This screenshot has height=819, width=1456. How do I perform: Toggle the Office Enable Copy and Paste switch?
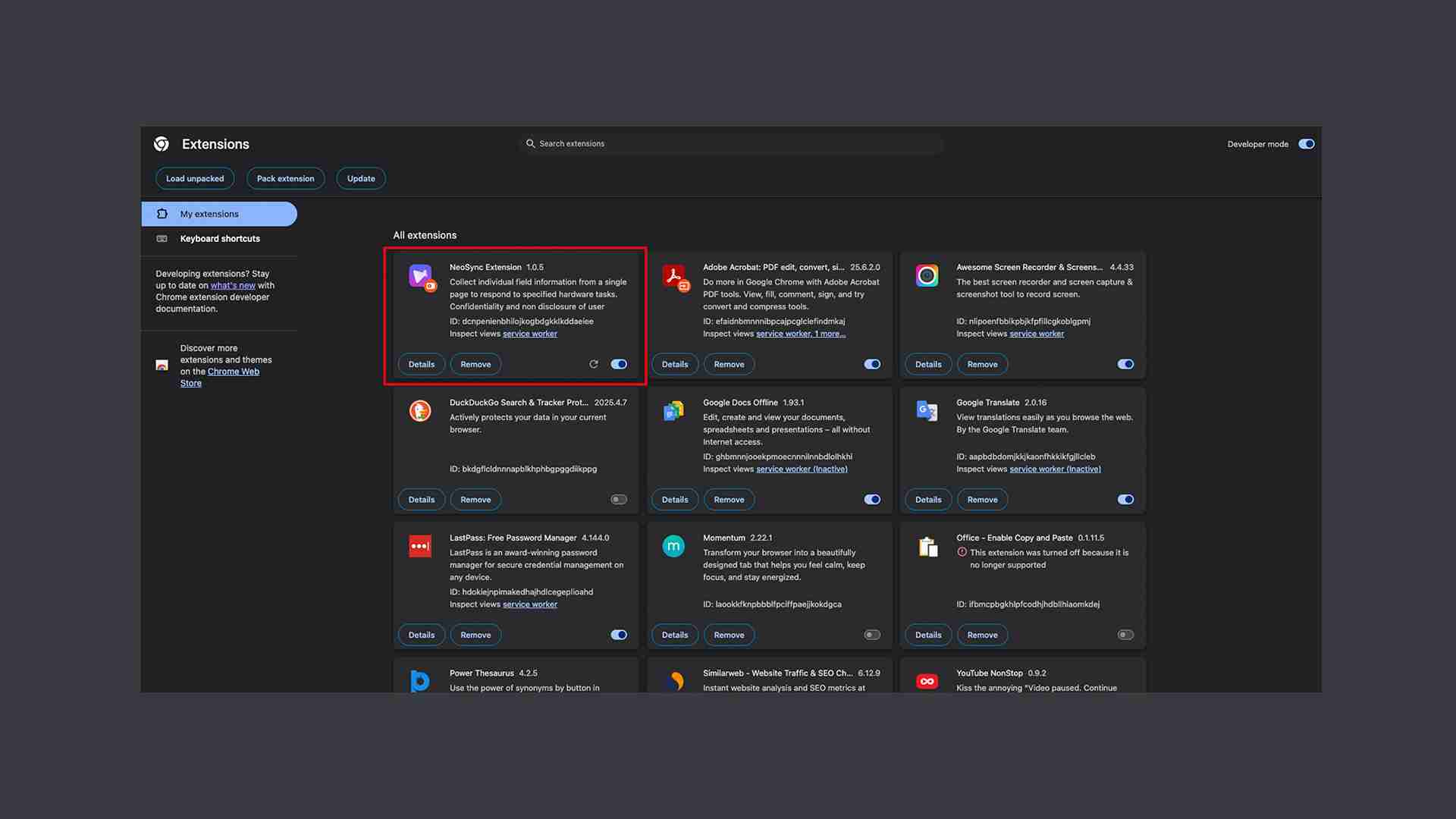(1125, 635)
